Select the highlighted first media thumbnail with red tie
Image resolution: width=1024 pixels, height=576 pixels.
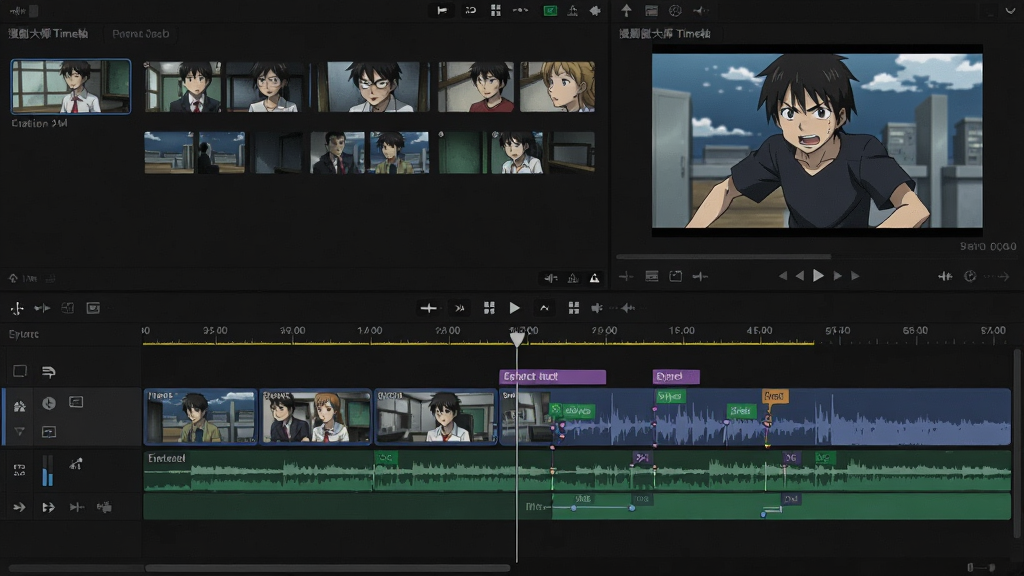tap(71, 86)
